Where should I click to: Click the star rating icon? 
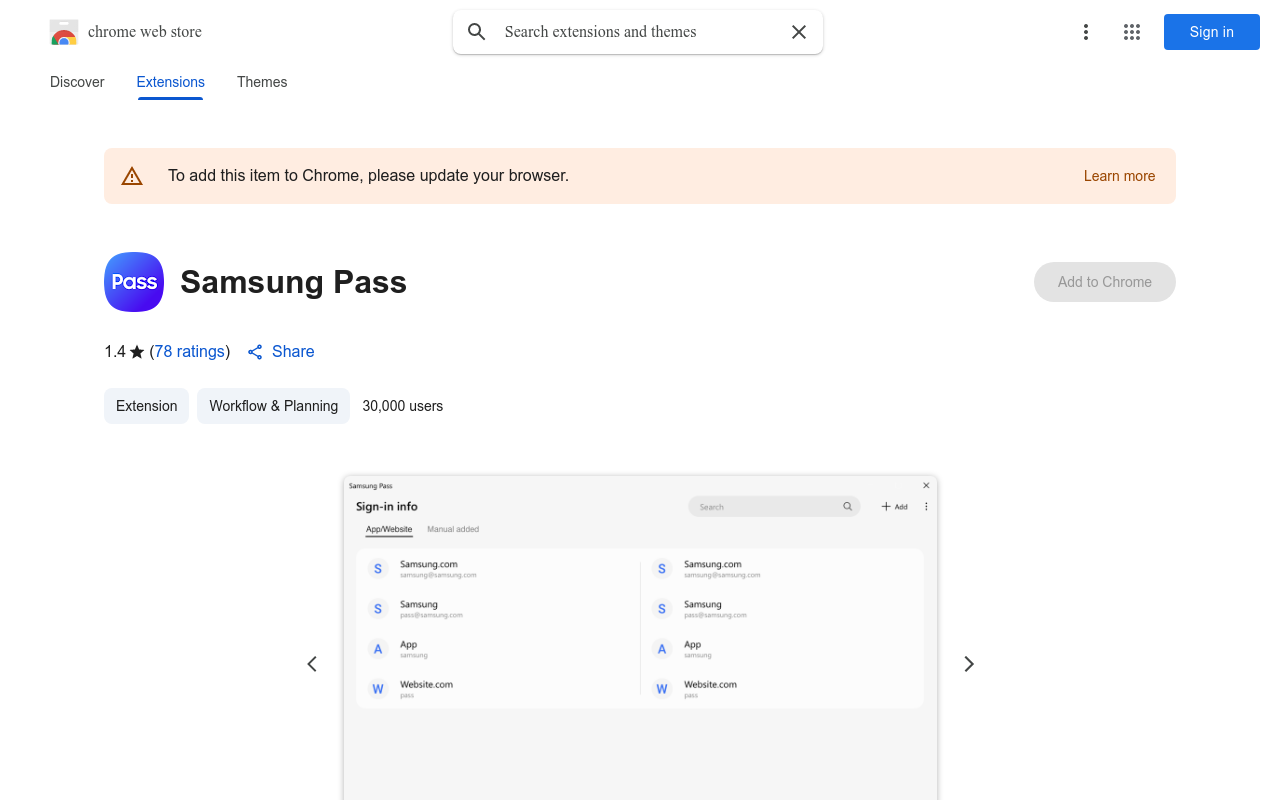[x=136, y=351]
